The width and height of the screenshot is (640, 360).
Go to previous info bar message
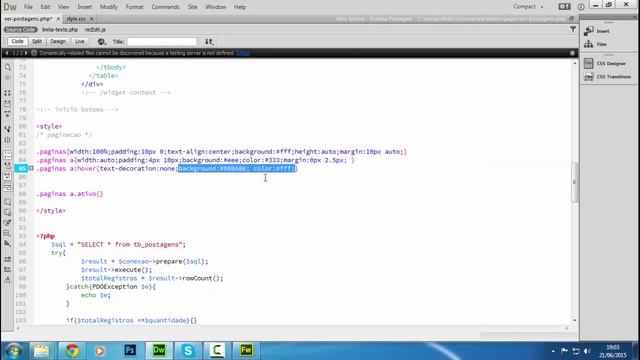[7, 53]
